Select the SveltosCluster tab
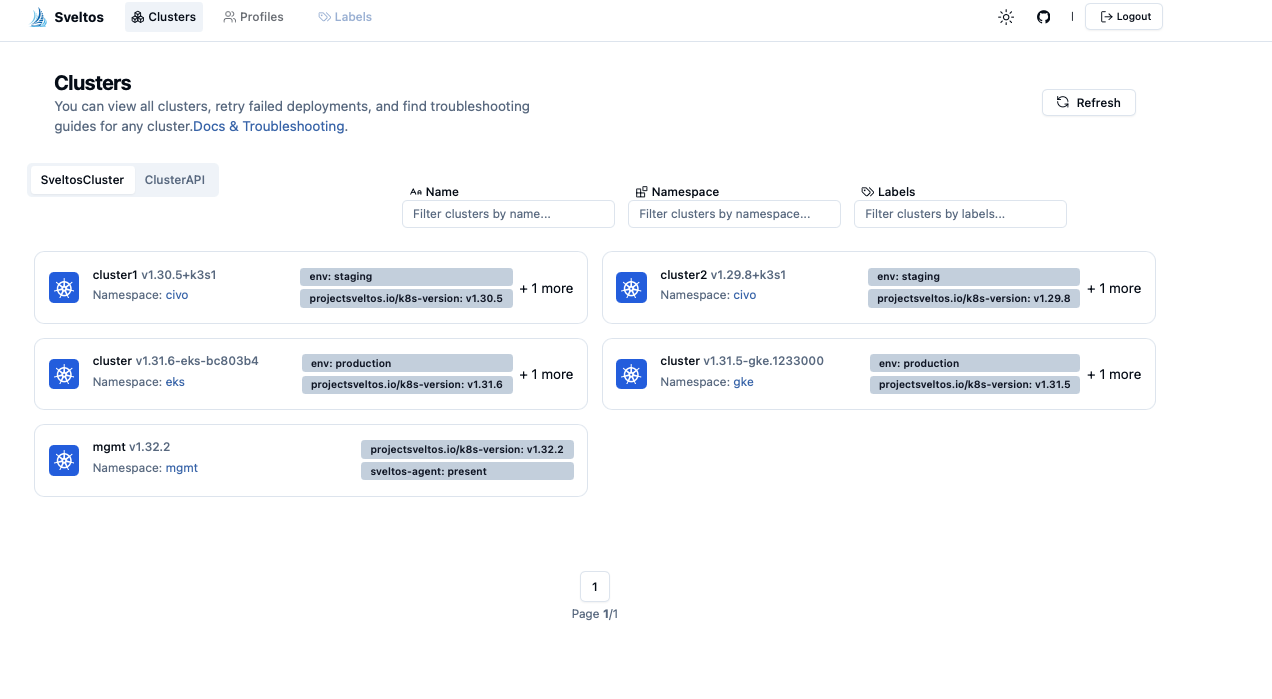The height and width of the screenshot is (699, 1272). (x=82, y=180)
